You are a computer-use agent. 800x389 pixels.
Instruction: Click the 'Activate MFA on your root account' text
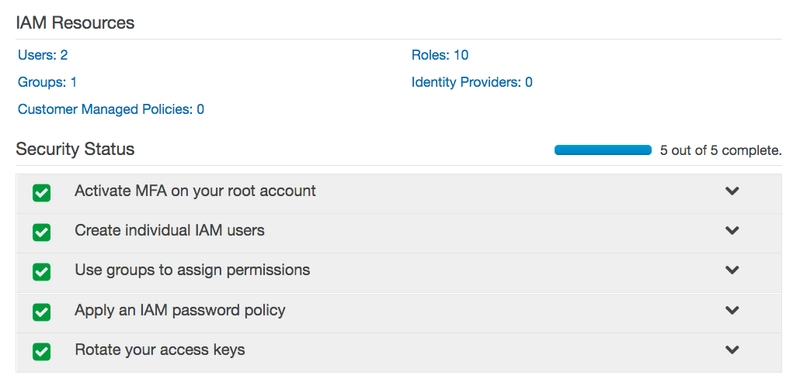[x=195, y=191]
